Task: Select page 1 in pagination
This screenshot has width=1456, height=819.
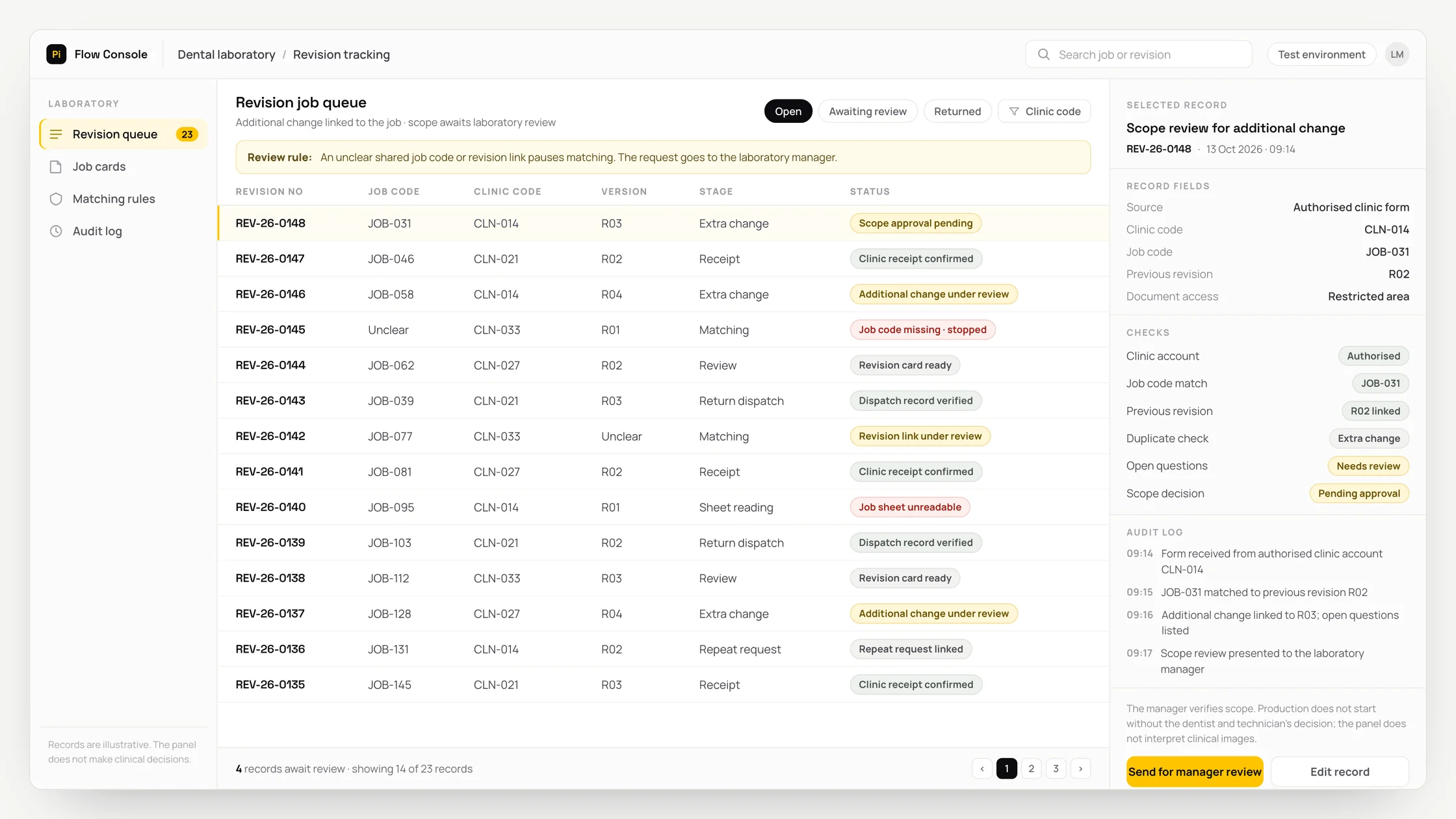Action: click(1007, 768)
